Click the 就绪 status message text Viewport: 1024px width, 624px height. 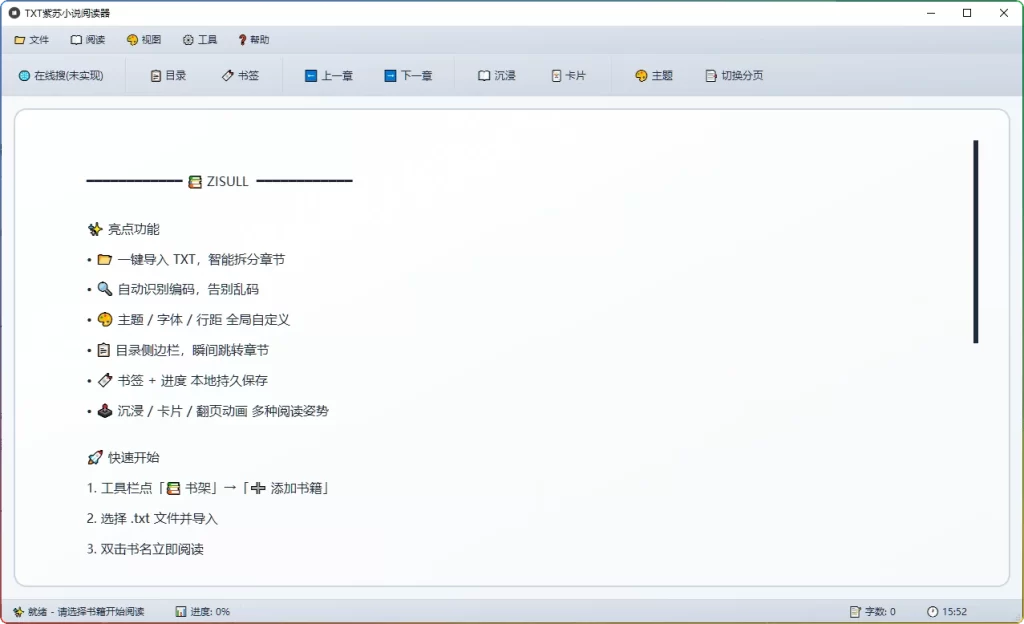click(x=70, y=610)
